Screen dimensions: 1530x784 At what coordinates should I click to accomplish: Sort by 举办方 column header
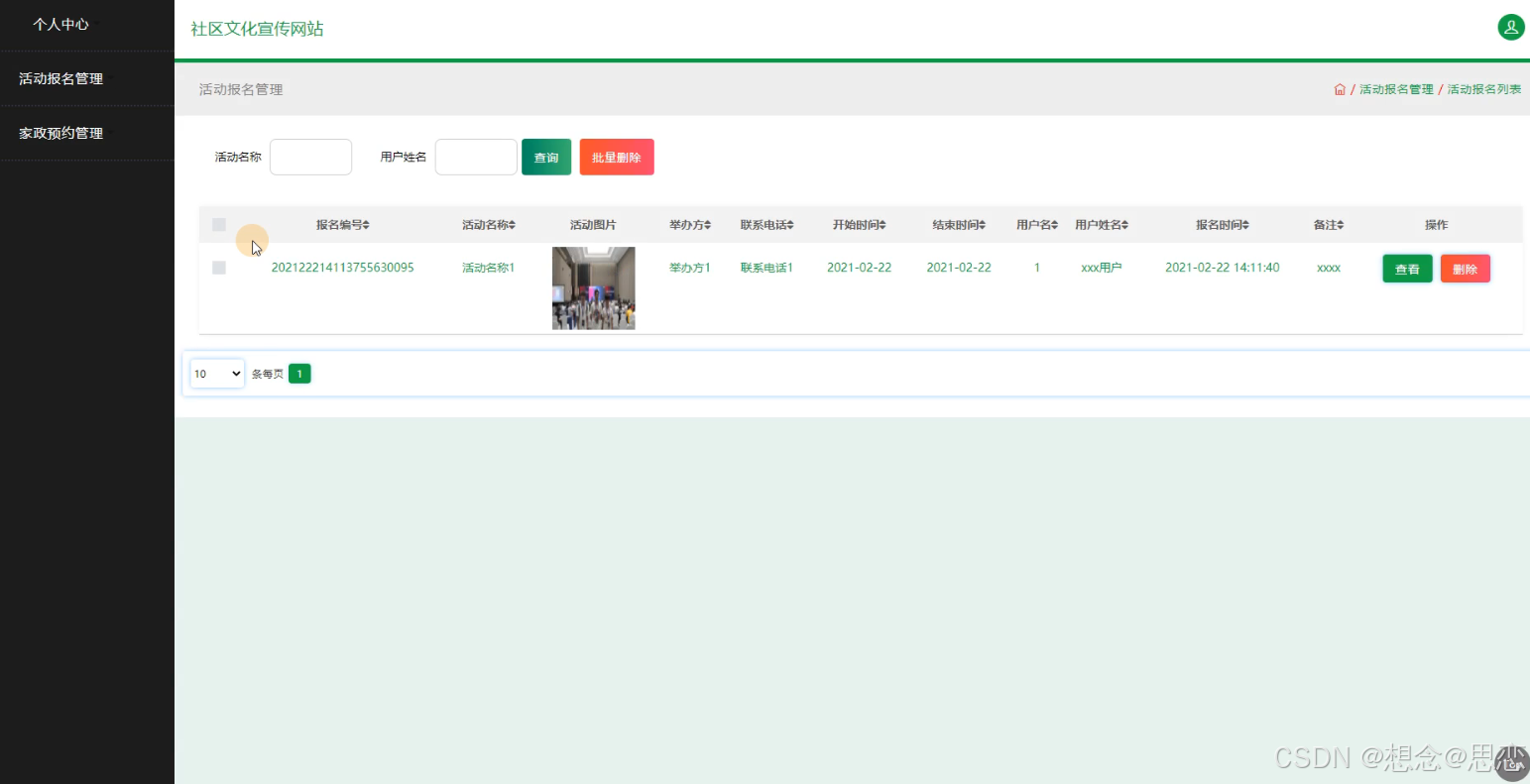[x=690, y=225]
